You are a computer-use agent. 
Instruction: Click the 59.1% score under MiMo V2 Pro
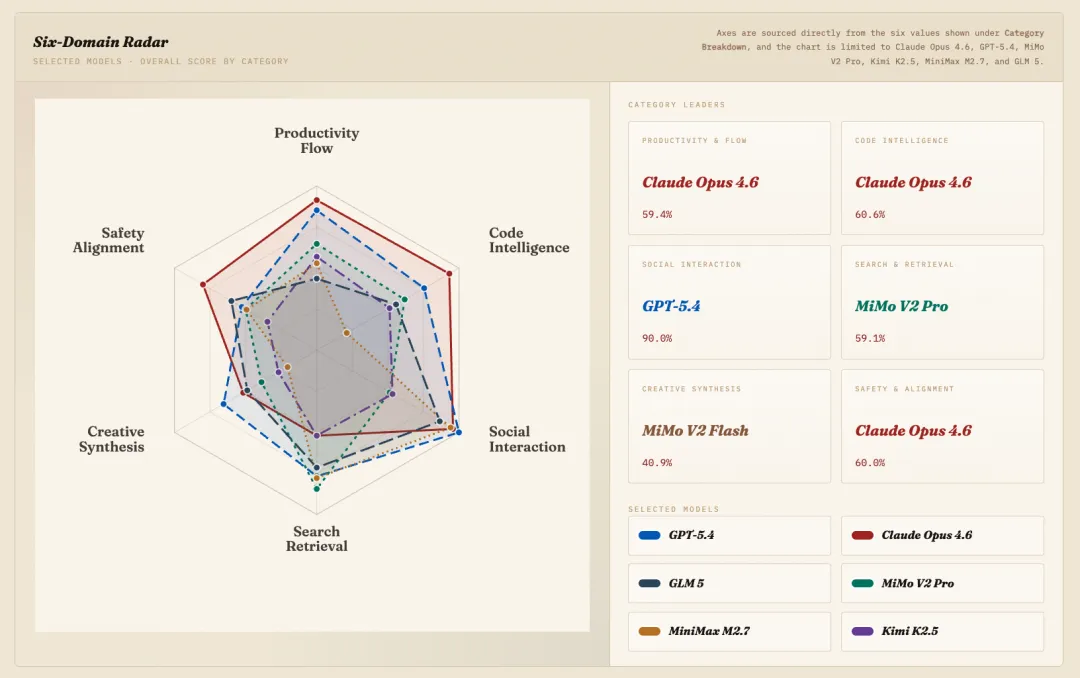coord(870,338)
